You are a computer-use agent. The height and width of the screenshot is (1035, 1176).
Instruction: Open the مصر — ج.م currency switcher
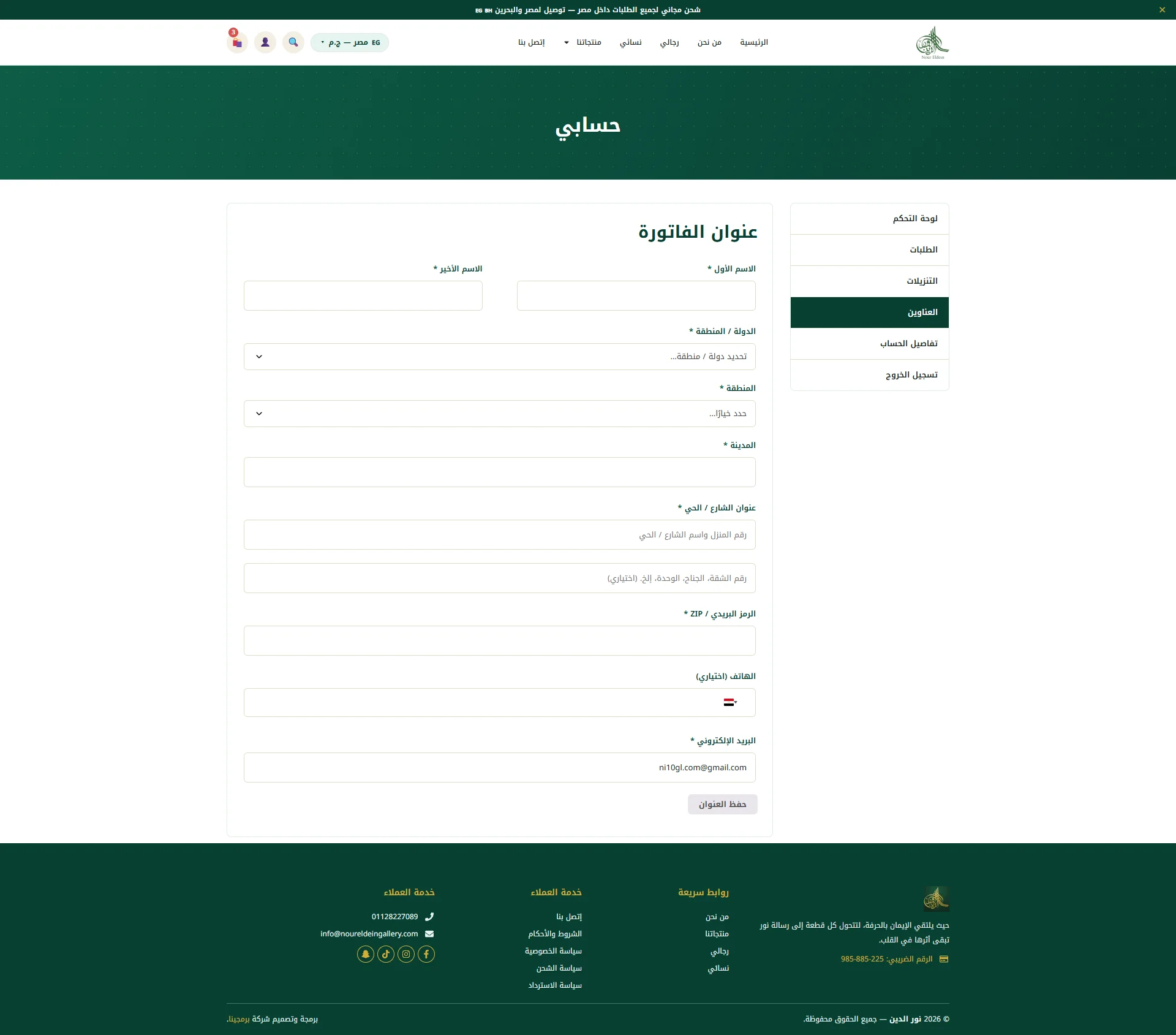coord(350,42)
